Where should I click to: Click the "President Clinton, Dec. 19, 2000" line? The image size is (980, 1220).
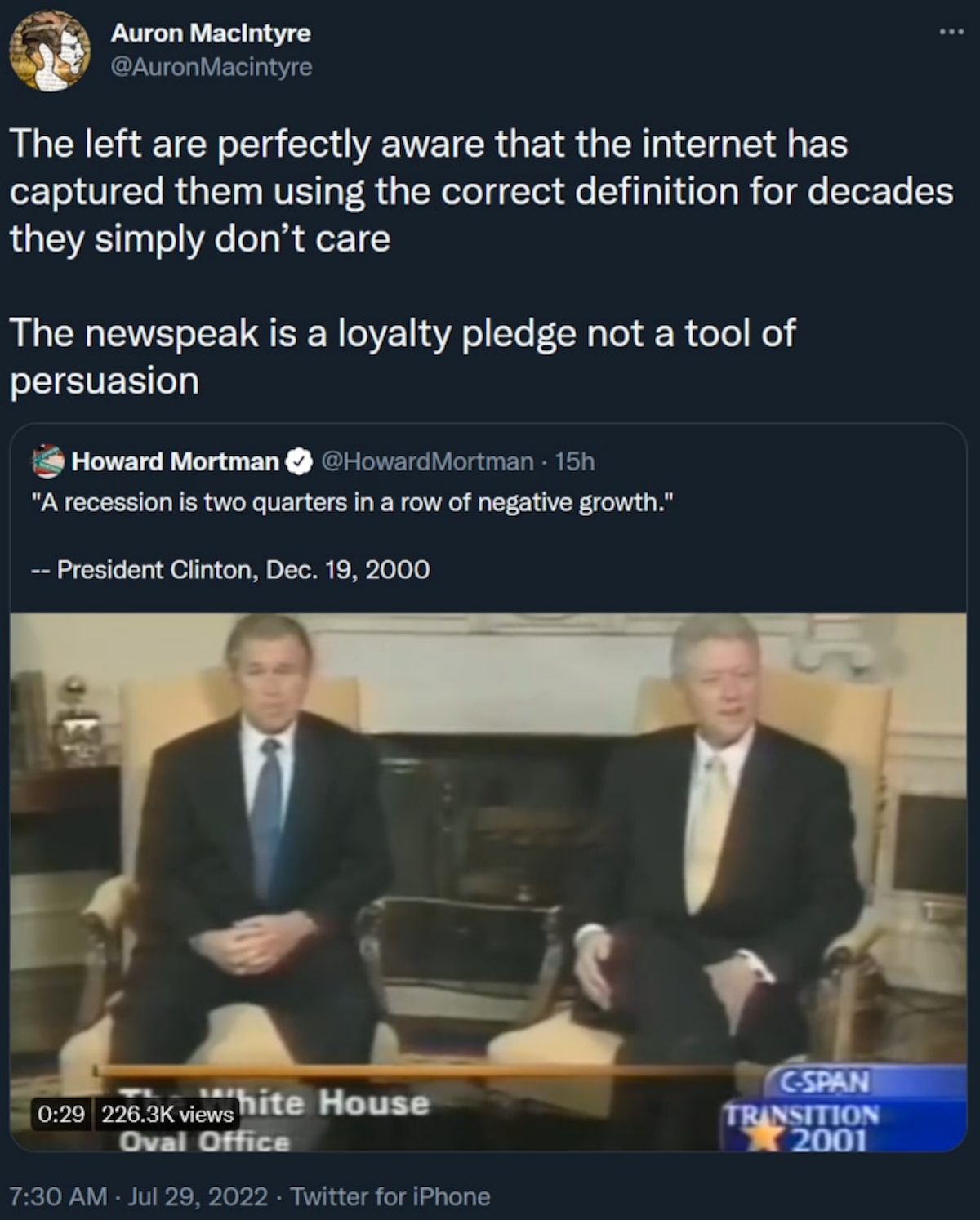[243, 569]
